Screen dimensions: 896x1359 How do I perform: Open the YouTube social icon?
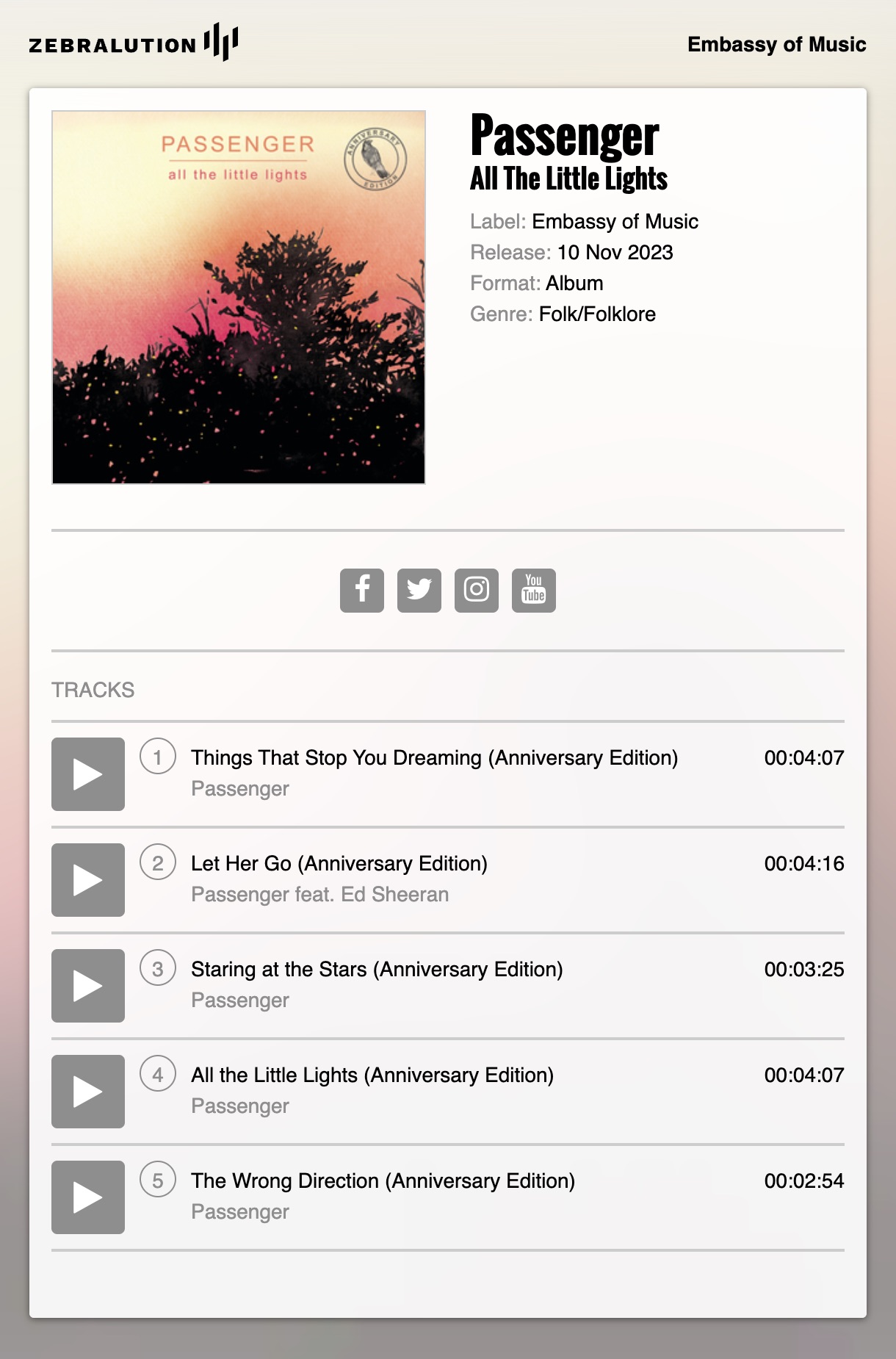point(534,590)
